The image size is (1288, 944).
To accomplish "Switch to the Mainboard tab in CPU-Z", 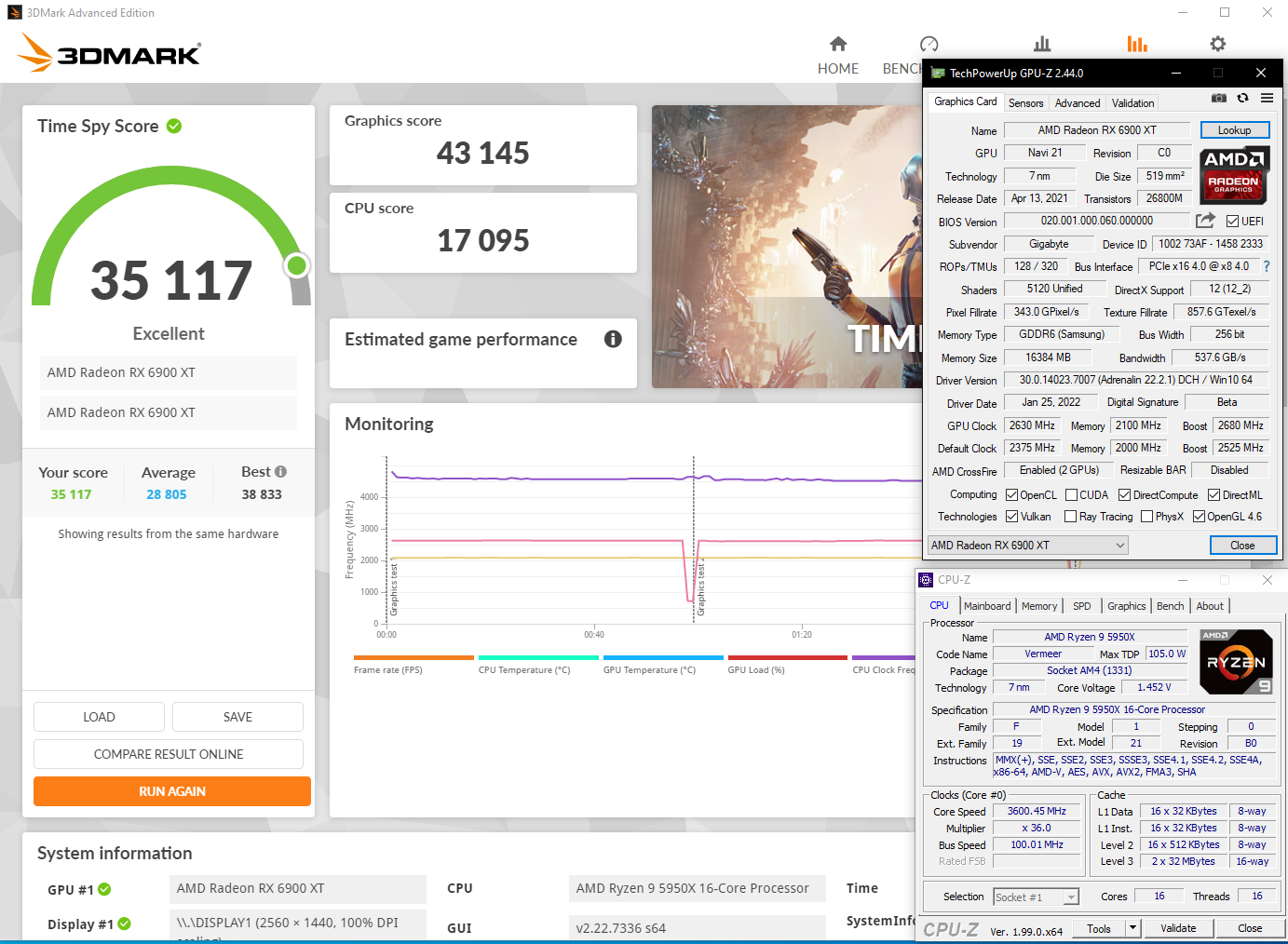I will [x=987, y=606].
